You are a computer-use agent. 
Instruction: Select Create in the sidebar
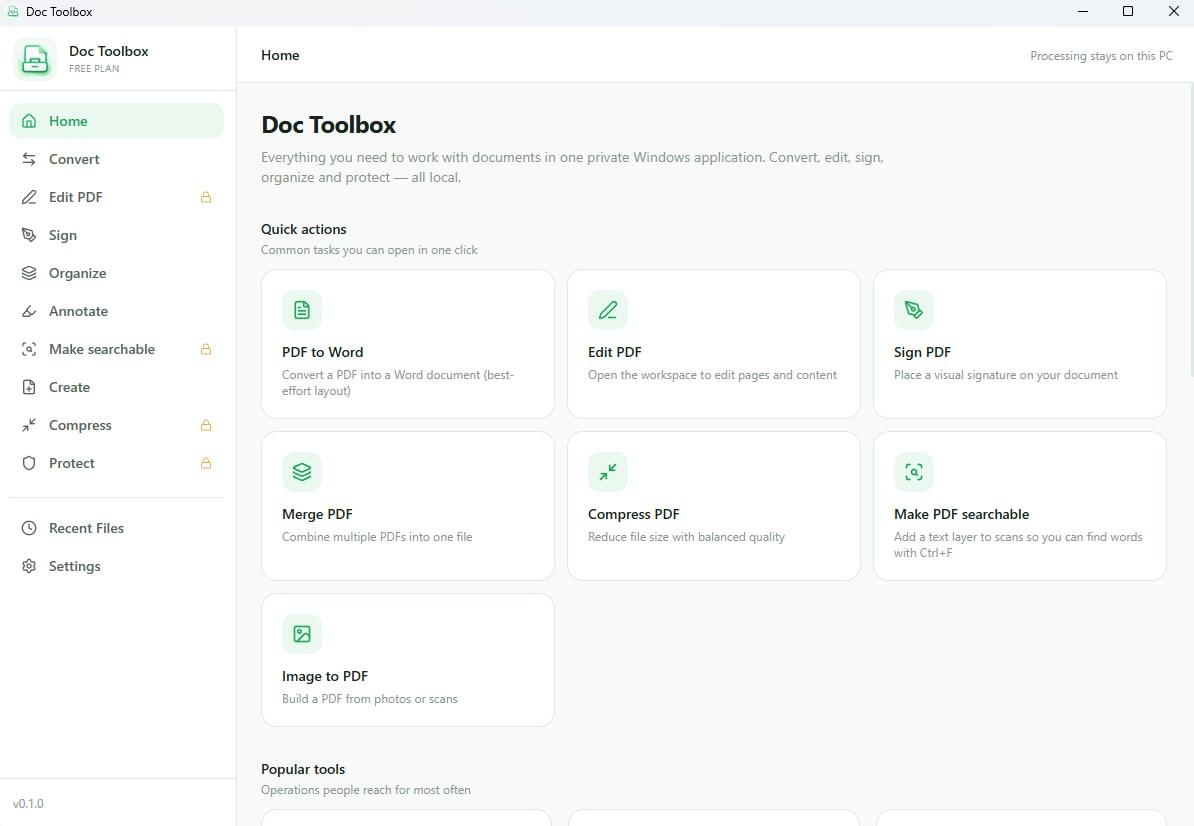117,387
